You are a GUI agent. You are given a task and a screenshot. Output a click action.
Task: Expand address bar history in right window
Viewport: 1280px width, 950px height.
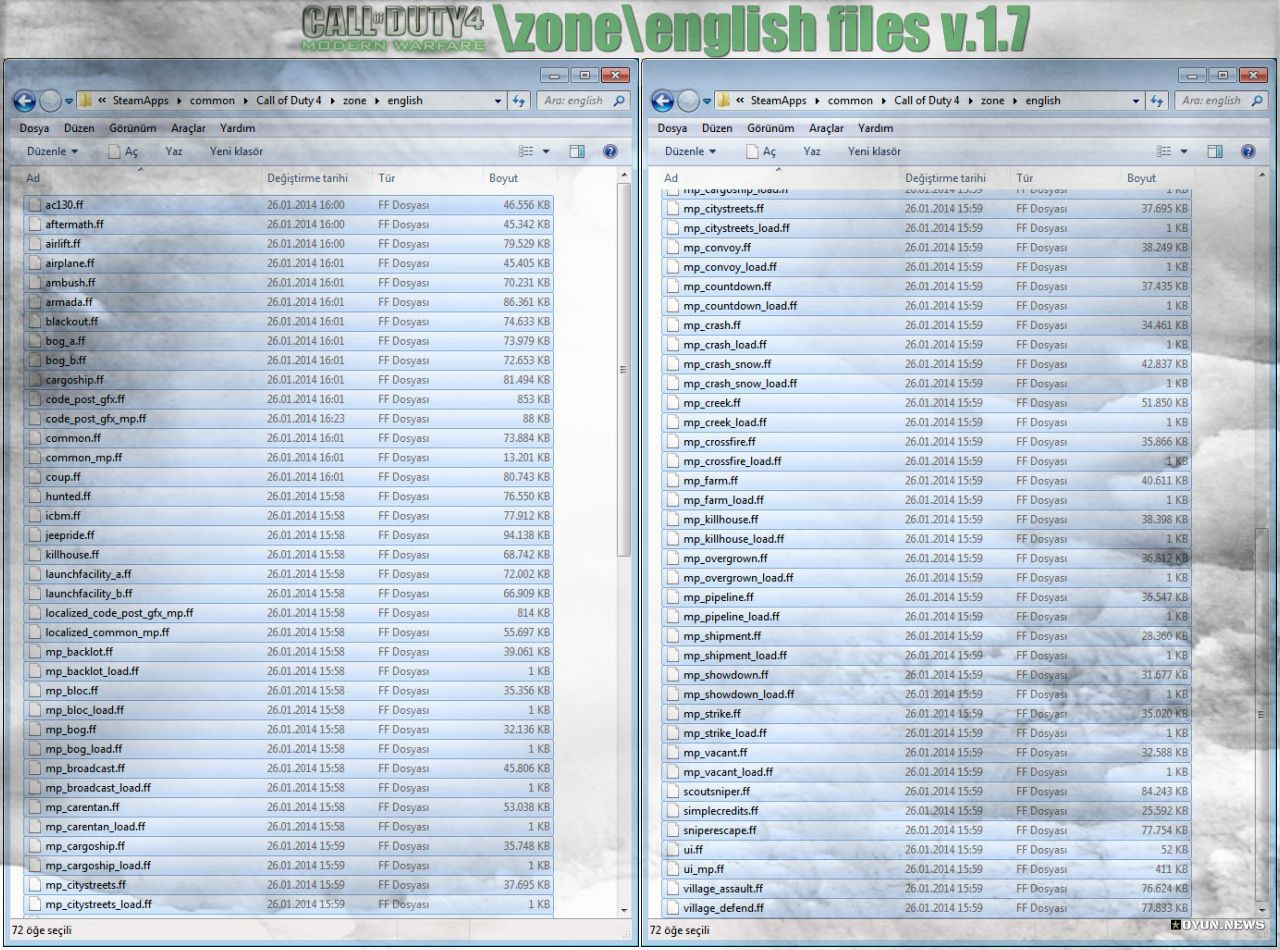point(1136,101)
